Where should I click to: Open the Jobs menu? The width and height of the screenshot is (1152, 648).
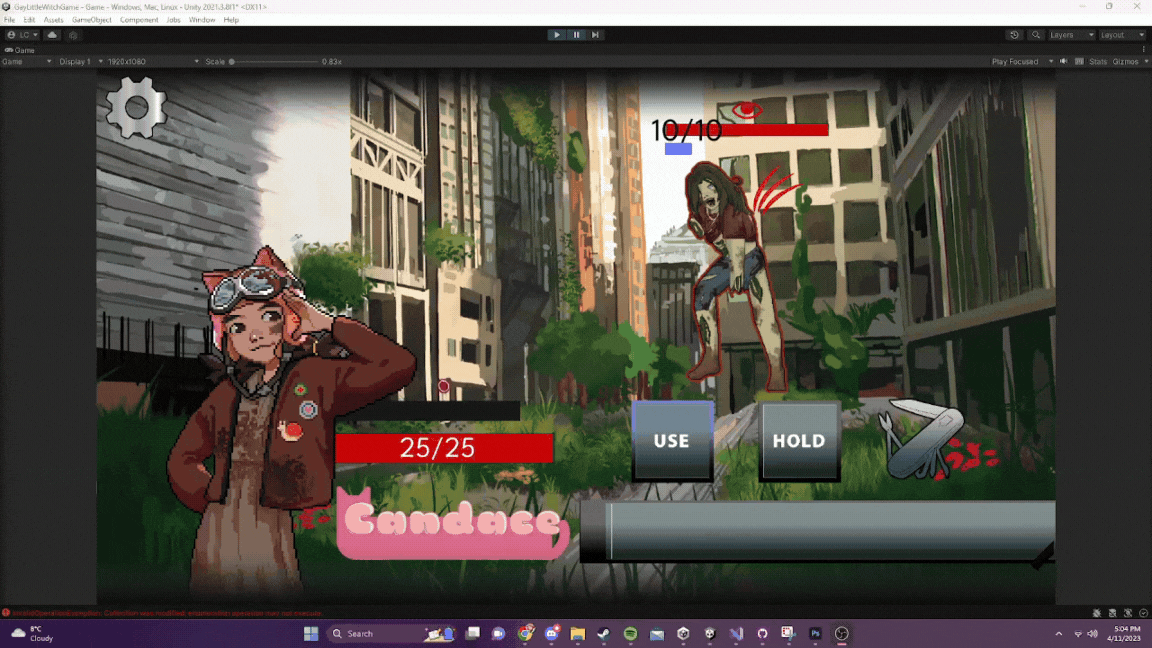pos(173,20)
